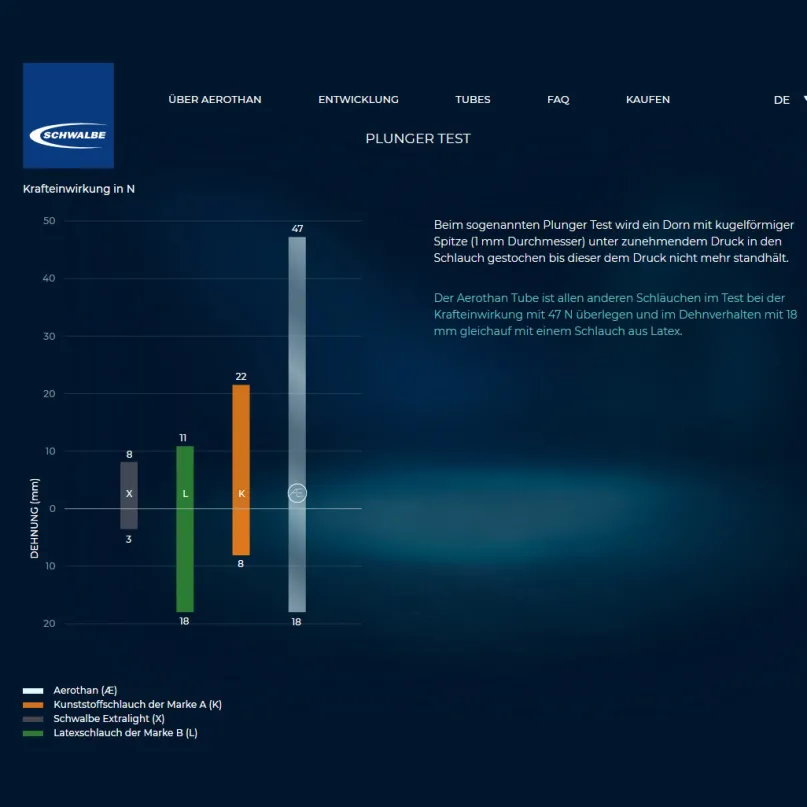This screenshot has height=807, width=807.
Task: Click grey Schwalbe Extralight legend swatch
Action: (x=33, y=719)
